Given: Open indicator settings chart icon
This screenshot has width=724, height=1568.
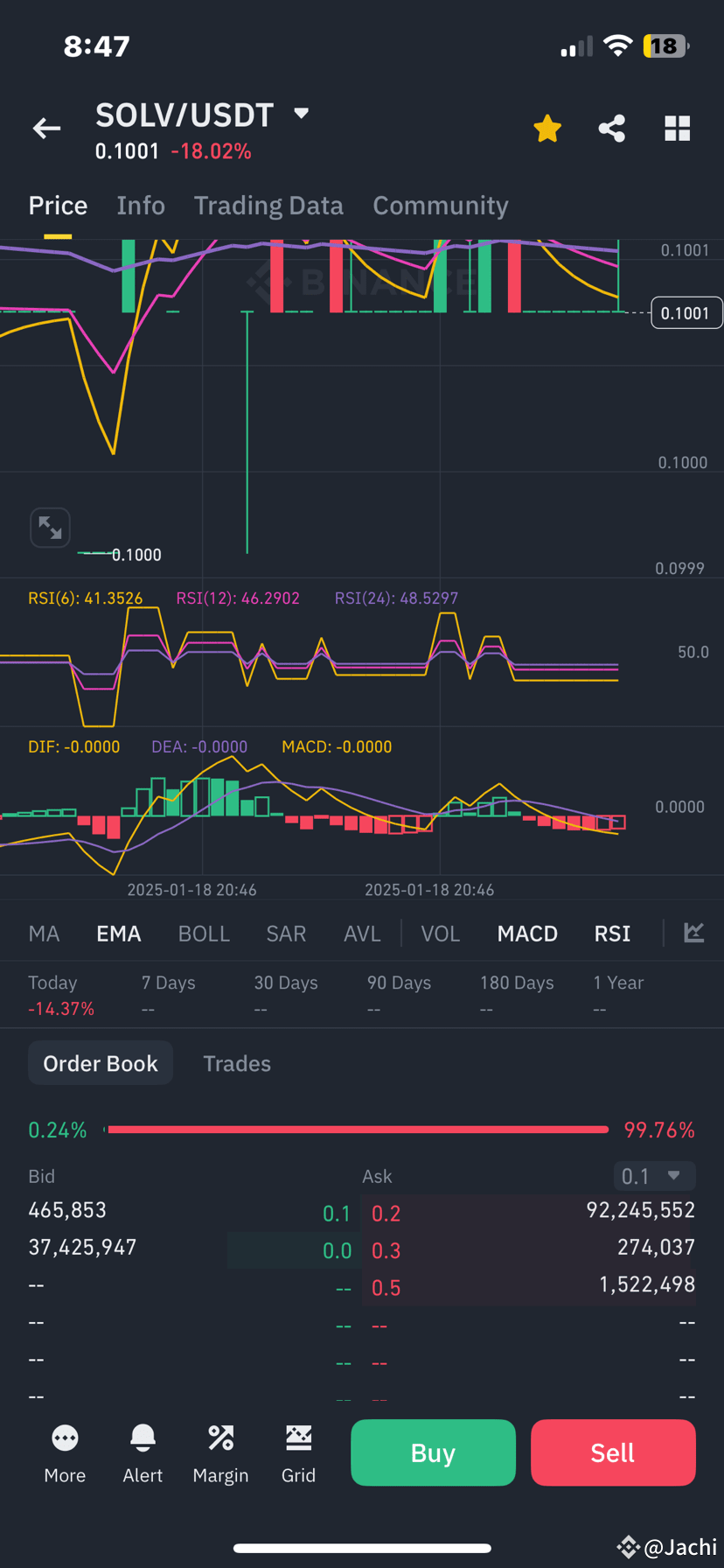Looking at the screenshot, I should click(694, 933).
